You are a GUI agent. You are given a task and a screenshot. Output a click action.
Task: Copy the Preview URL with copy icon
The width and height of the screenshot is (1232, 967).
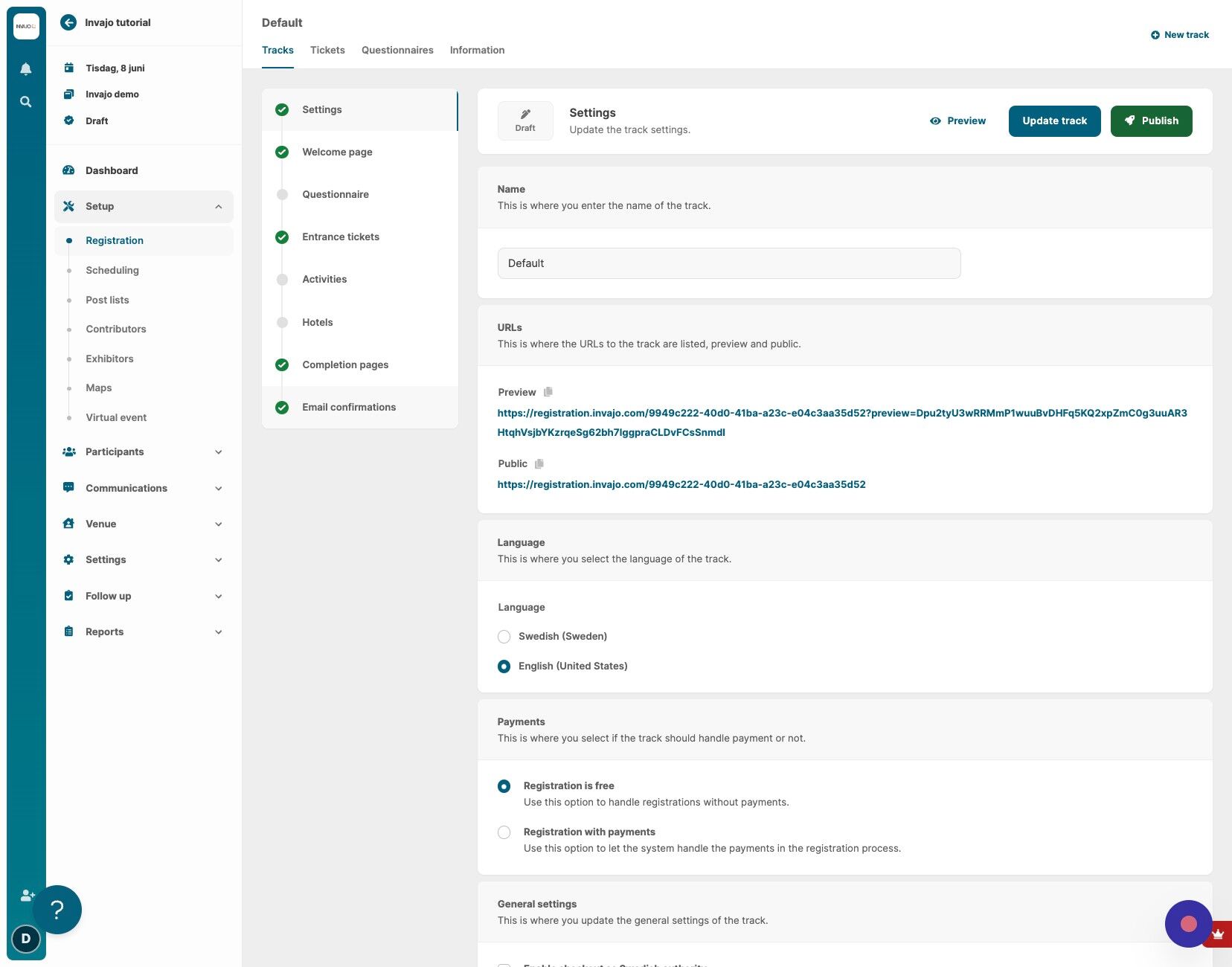click(548, 392)
